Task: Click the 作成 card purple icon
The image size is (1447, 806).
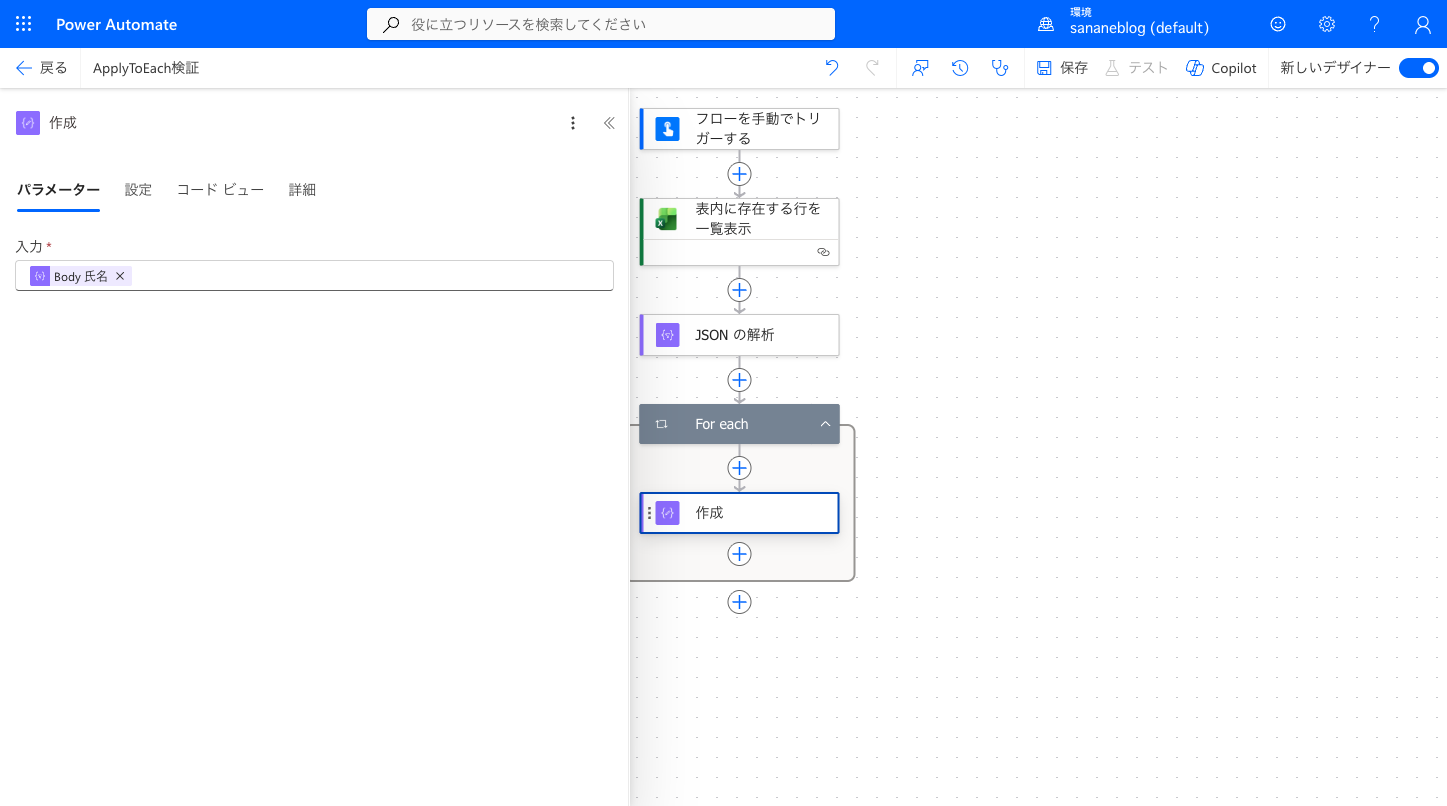Action: click(x=667, y=513)
